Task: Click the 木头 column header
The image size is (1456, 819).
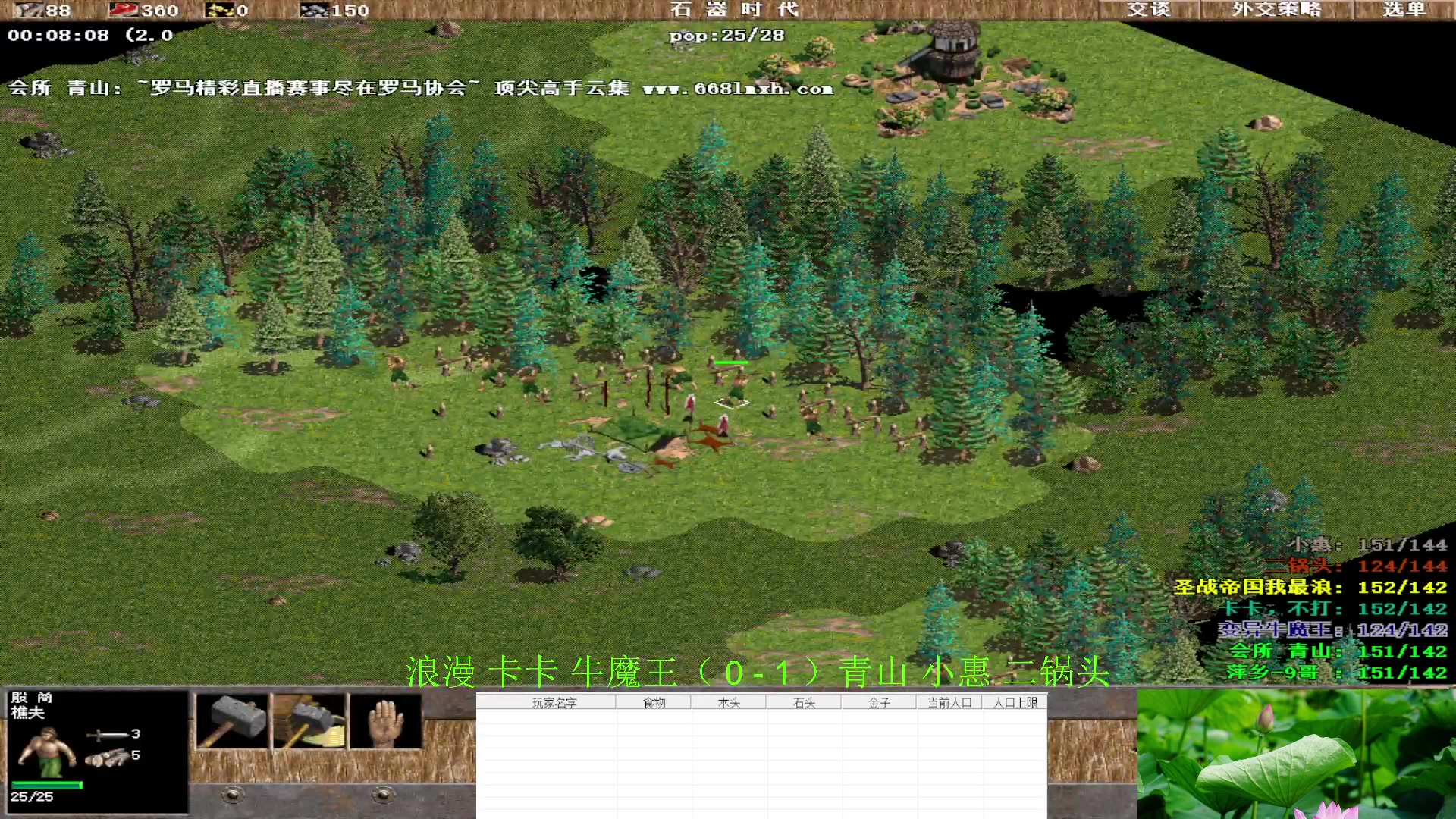Action: tap(729, 703)
